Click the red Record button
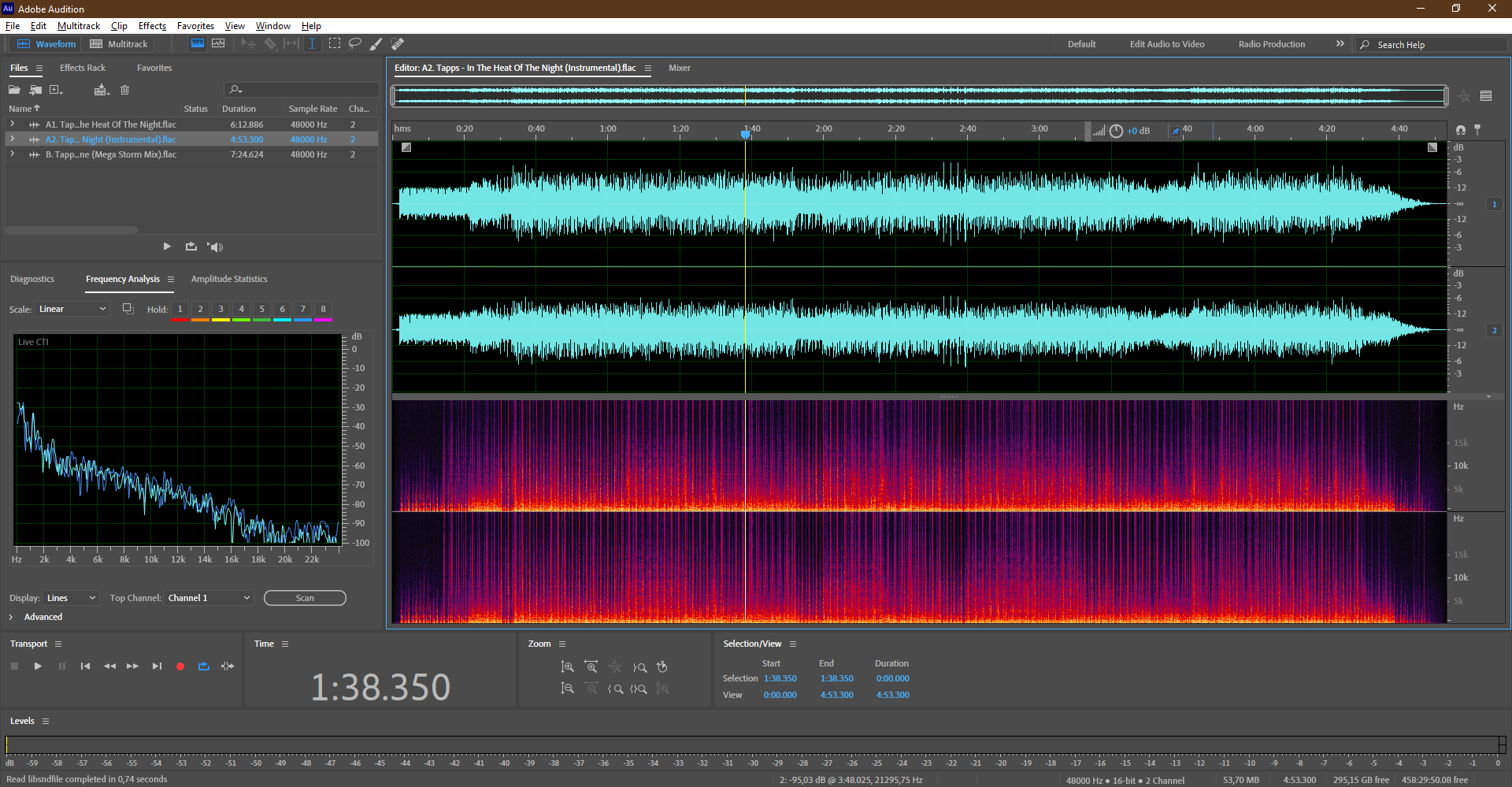 point(180,666)
